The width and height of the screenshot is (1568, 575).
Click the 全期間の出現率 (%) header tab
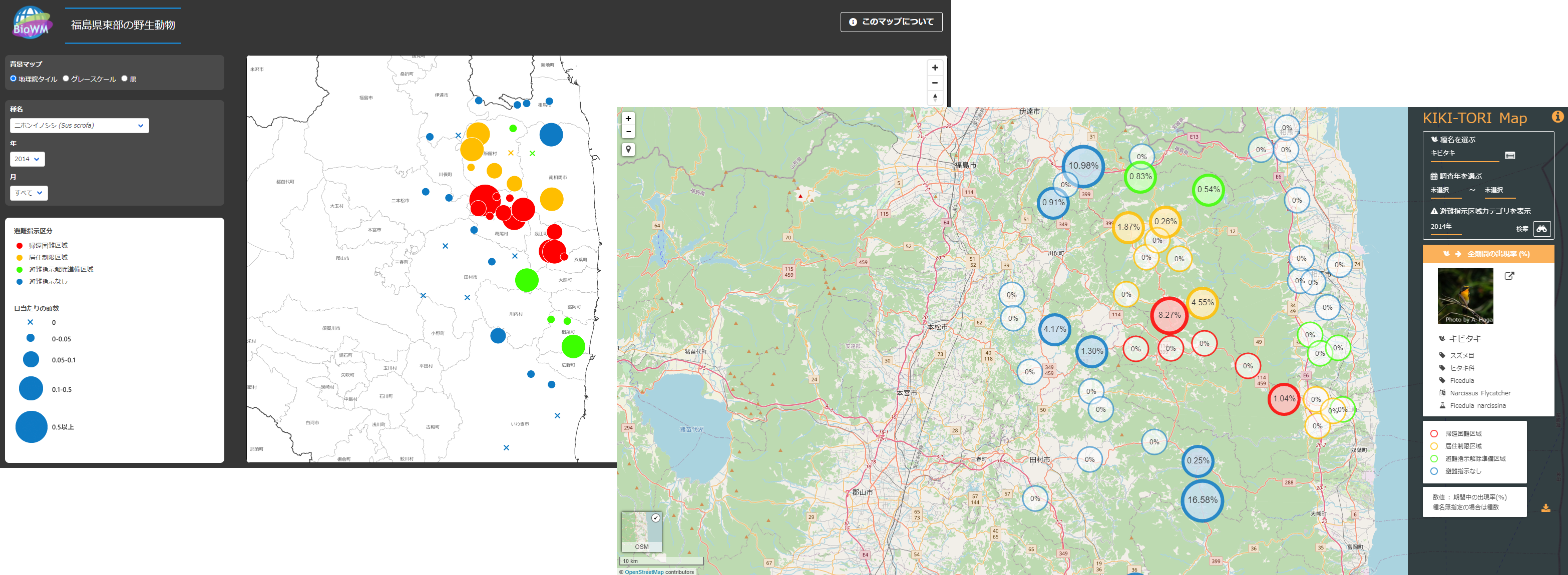(1488, 254)
